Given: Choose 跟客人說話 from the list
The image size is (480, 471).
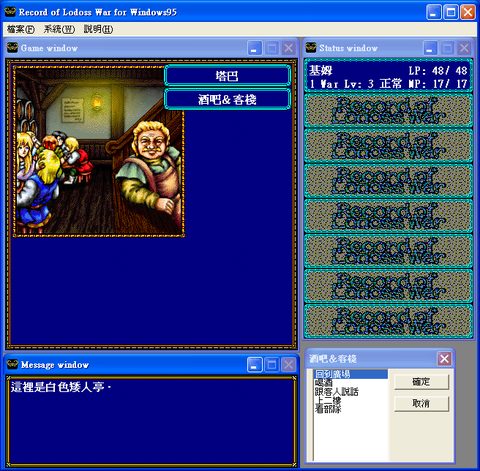Looking at the screenshot, I should point(337,391).
